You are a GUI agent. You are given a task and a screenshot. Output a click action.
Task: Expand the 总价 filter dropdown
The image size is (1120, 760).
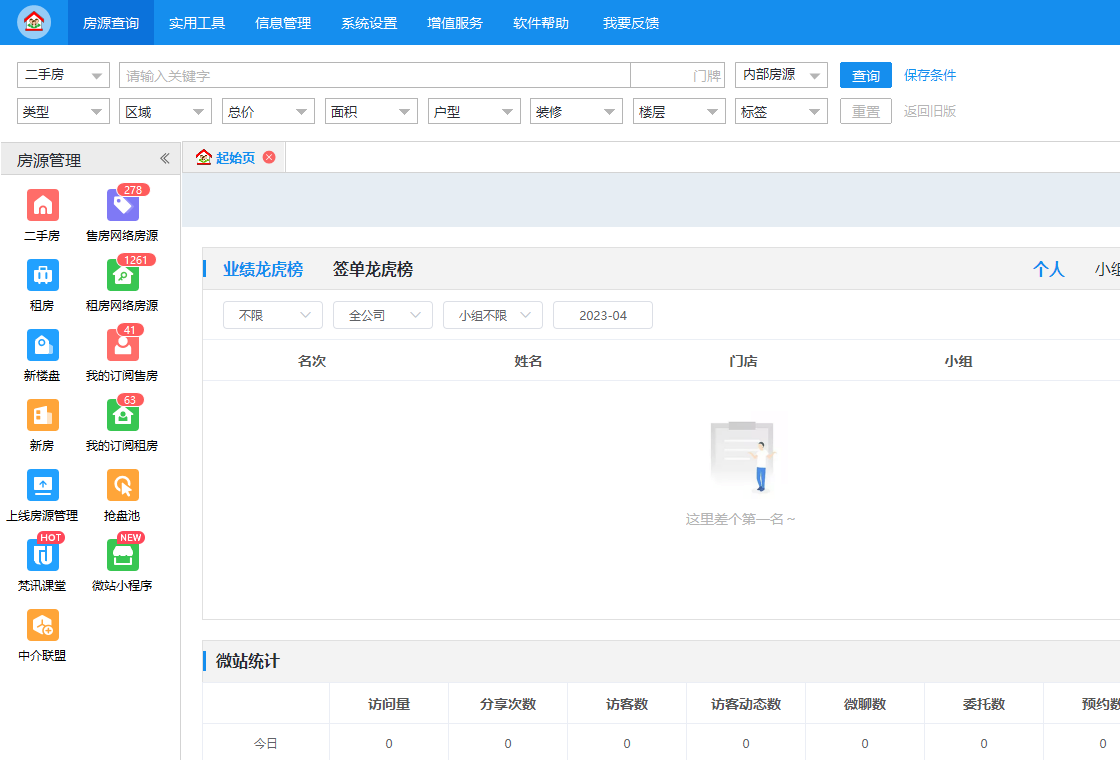point(269,111)
